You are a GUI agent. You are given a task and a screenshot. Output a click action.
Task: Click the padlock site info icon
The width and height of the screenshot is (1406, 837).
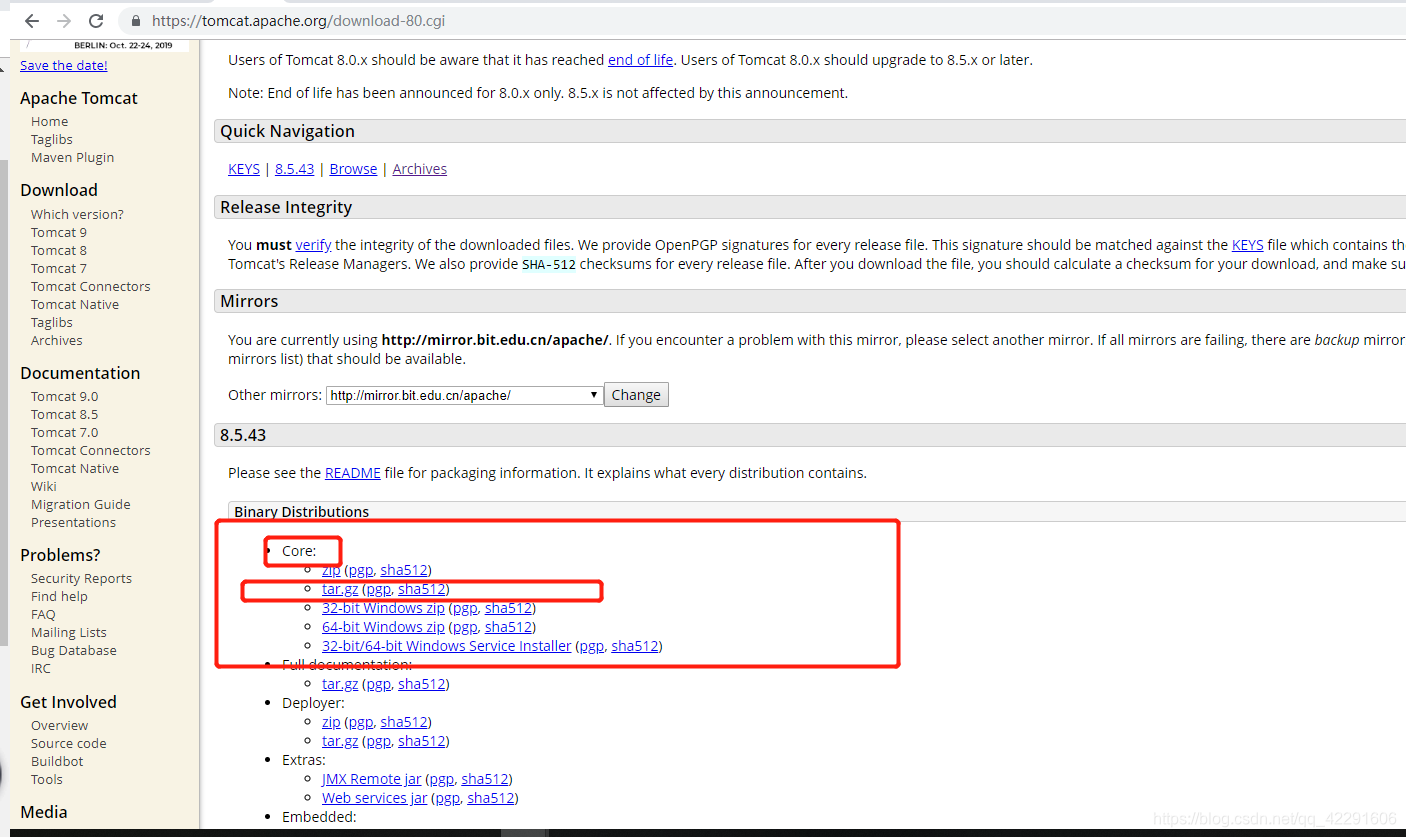(x=136, y=20)
